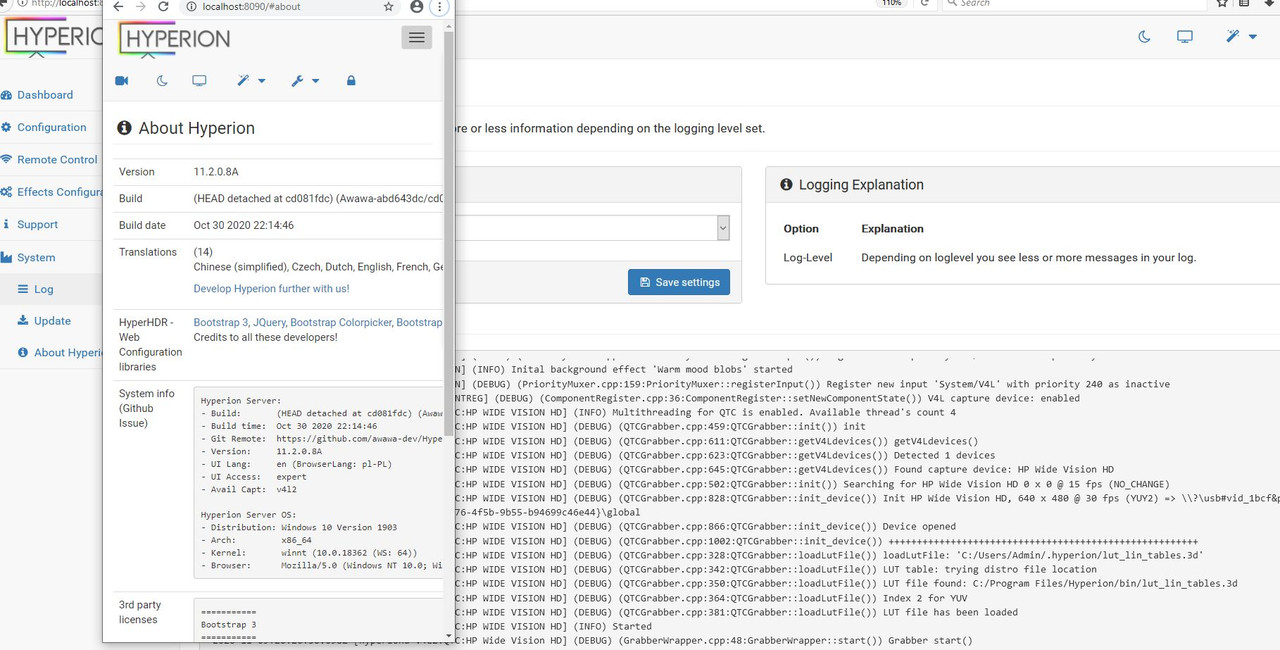The width and height of the screenshot is (1280, 650).
Task: Toggle the hamburger menu button in About window
Action: click(417, 38)
